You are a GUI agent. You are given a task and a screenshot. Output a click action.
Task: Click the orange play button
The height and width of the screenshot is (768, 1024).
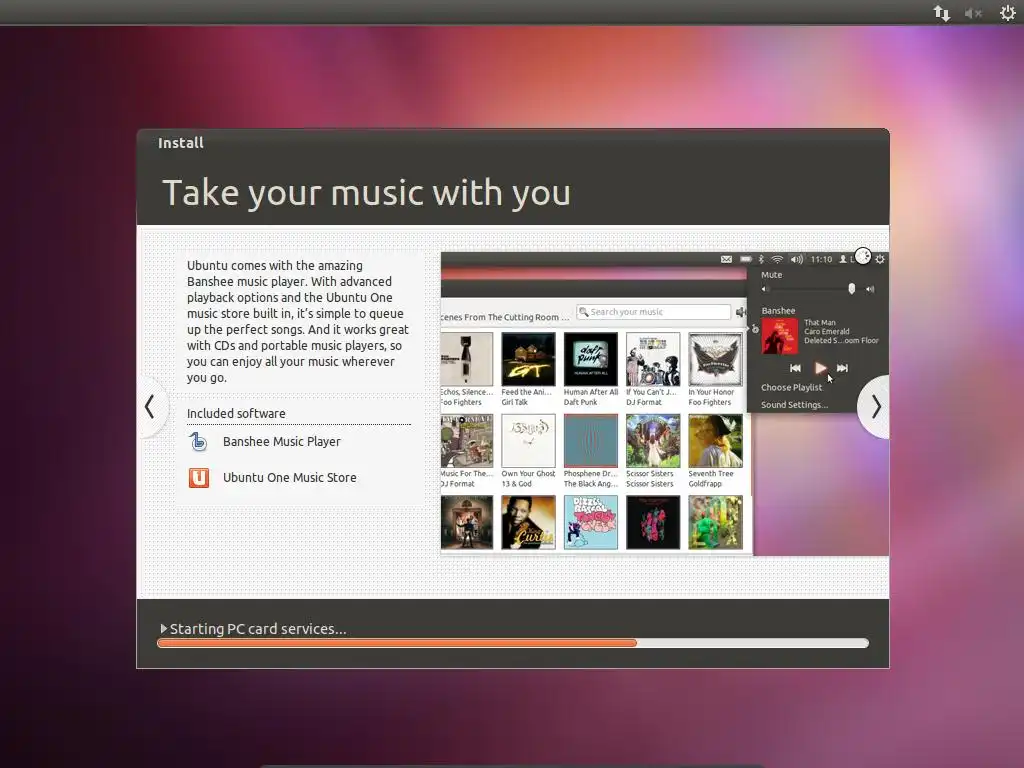(x=820, y=368)
